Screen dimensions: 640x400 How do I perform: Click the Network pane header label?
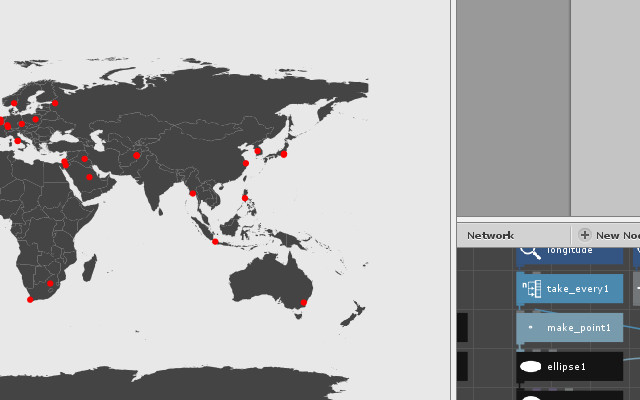pos(490,236)
